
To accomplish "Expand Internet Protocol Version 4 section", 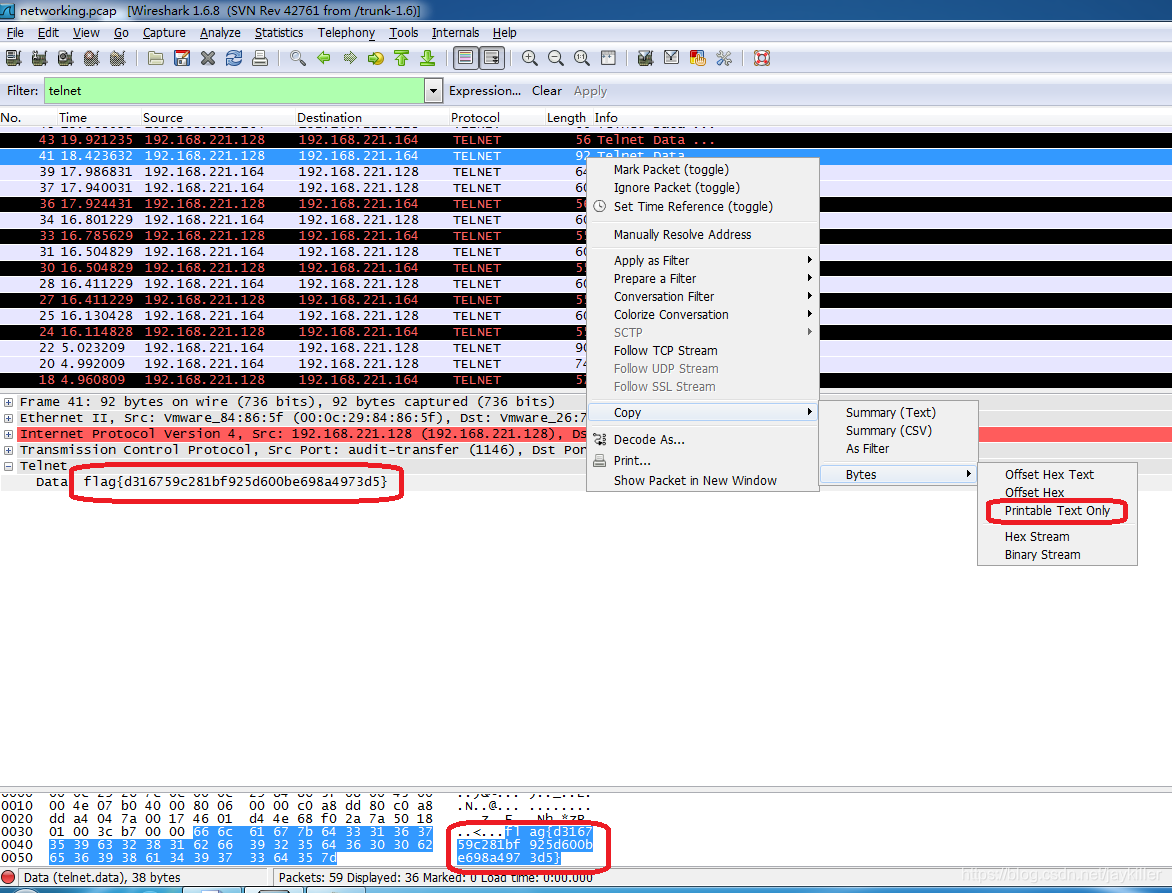I will coord(9,433).
